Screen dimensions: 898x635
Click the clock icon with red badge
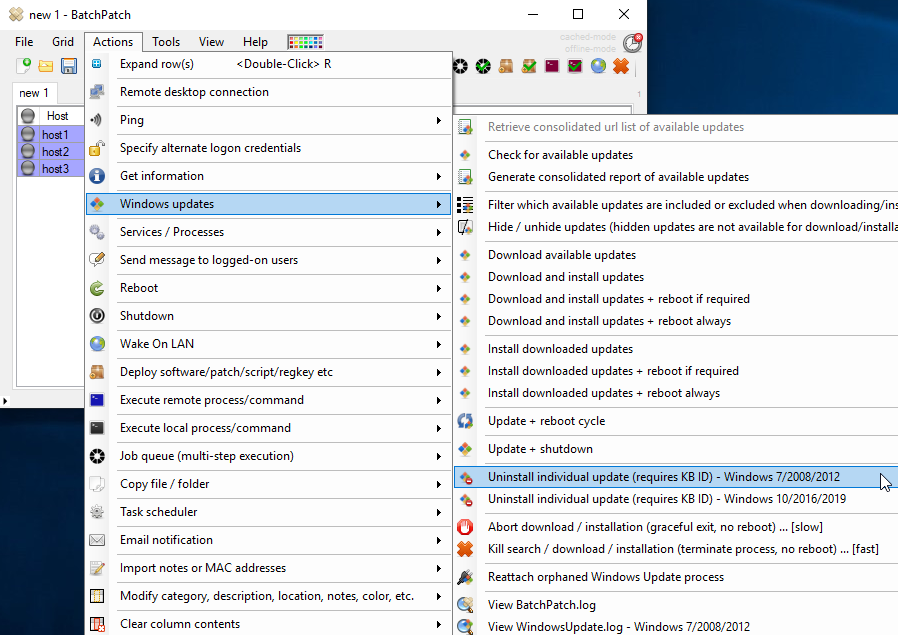click(632, 42)
